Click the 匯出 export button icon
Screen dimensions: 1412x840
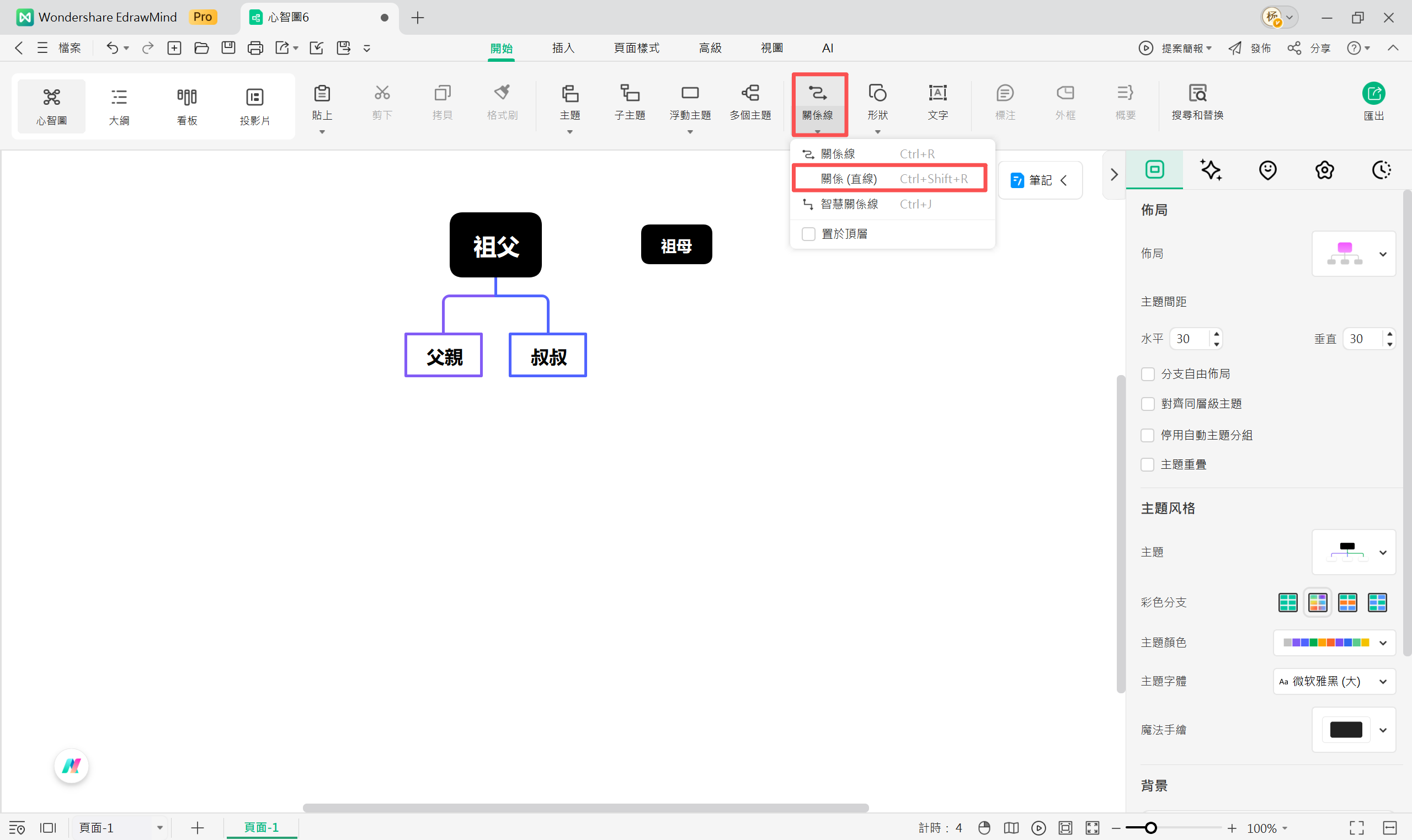[x=1373, y=94]
